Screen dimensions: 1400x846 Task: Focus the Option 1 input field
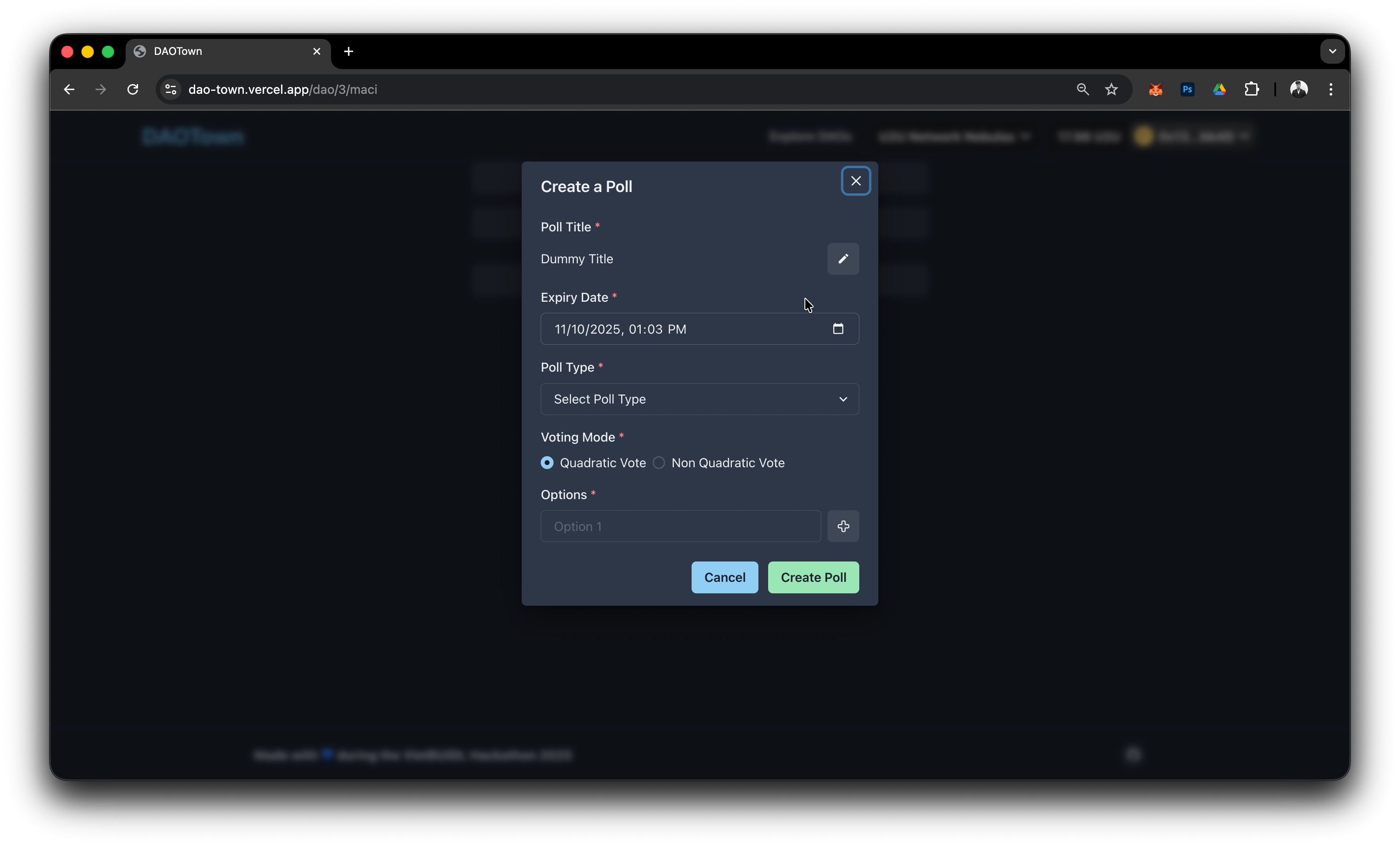point(680,526)
